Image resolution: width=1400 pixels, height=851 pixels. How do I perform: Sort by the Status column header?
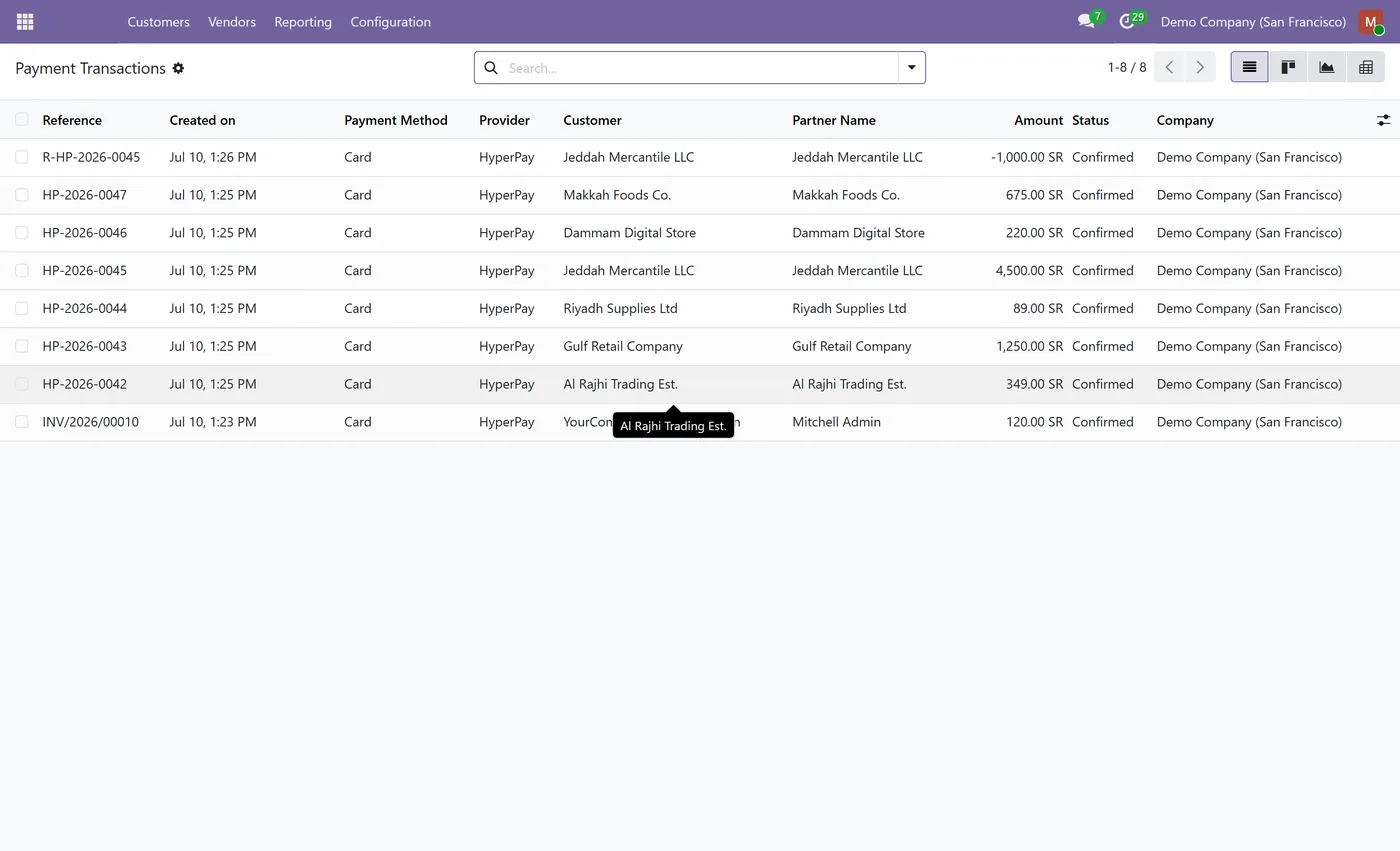click(1090, 120)
